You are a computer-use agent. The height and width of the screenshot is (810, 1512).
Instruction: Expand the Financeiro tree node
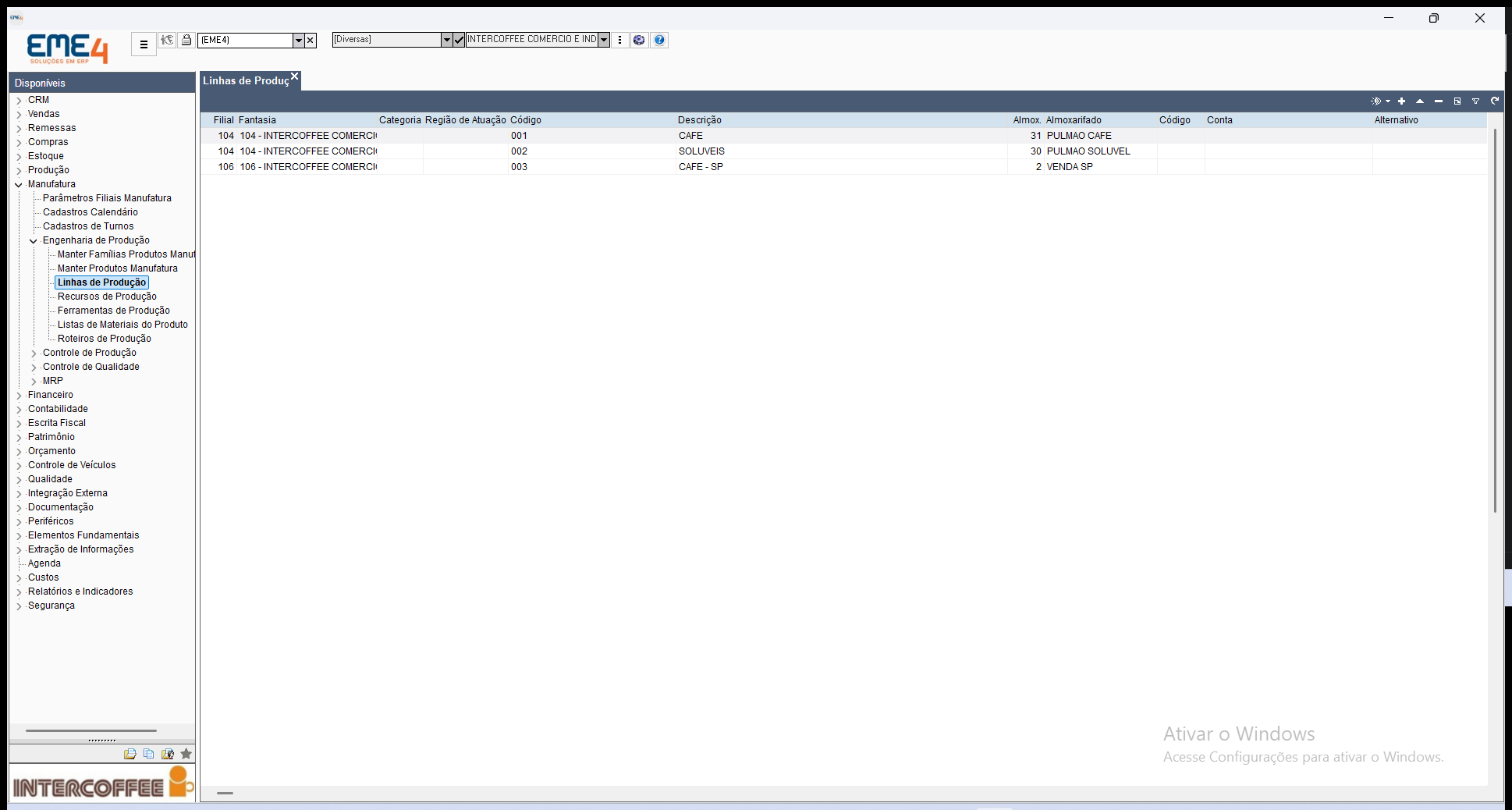point(19,396)
